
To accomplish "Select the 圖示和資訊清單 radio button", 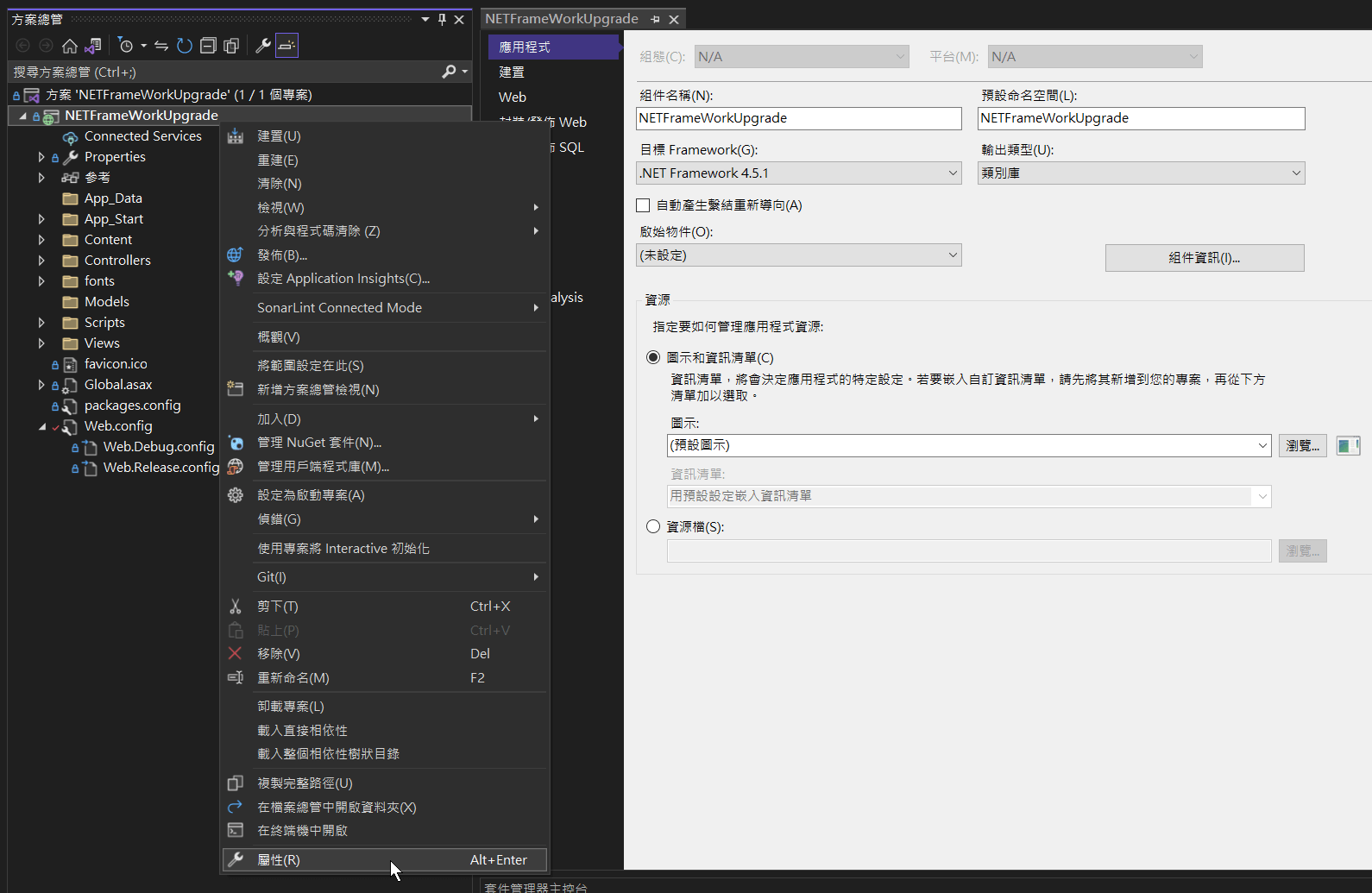I will click(x=653, y=357).
